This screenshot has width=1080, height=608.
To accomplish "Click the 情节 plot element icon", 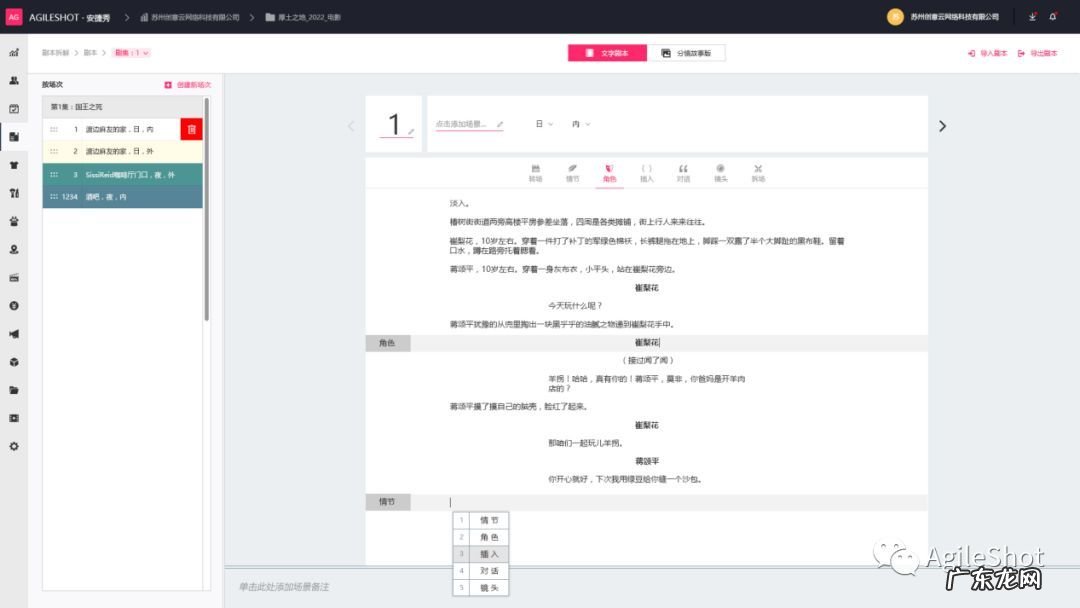I will [x=573, y=170].
